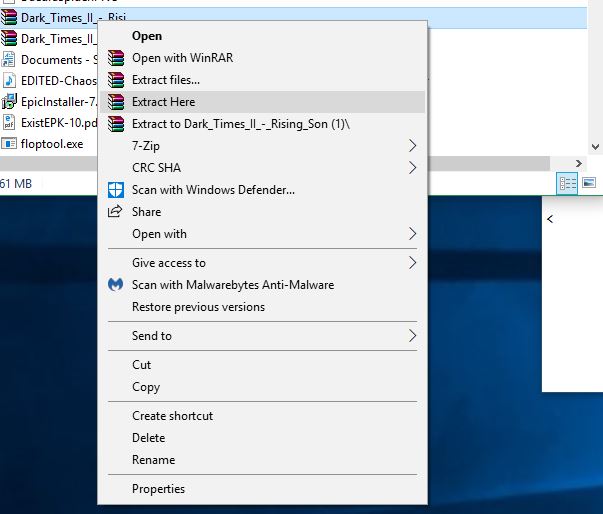The width and height of the screenshot is (603, 514).
Task: Choose Open with WinRAR
Action: [x=182, y=58]
